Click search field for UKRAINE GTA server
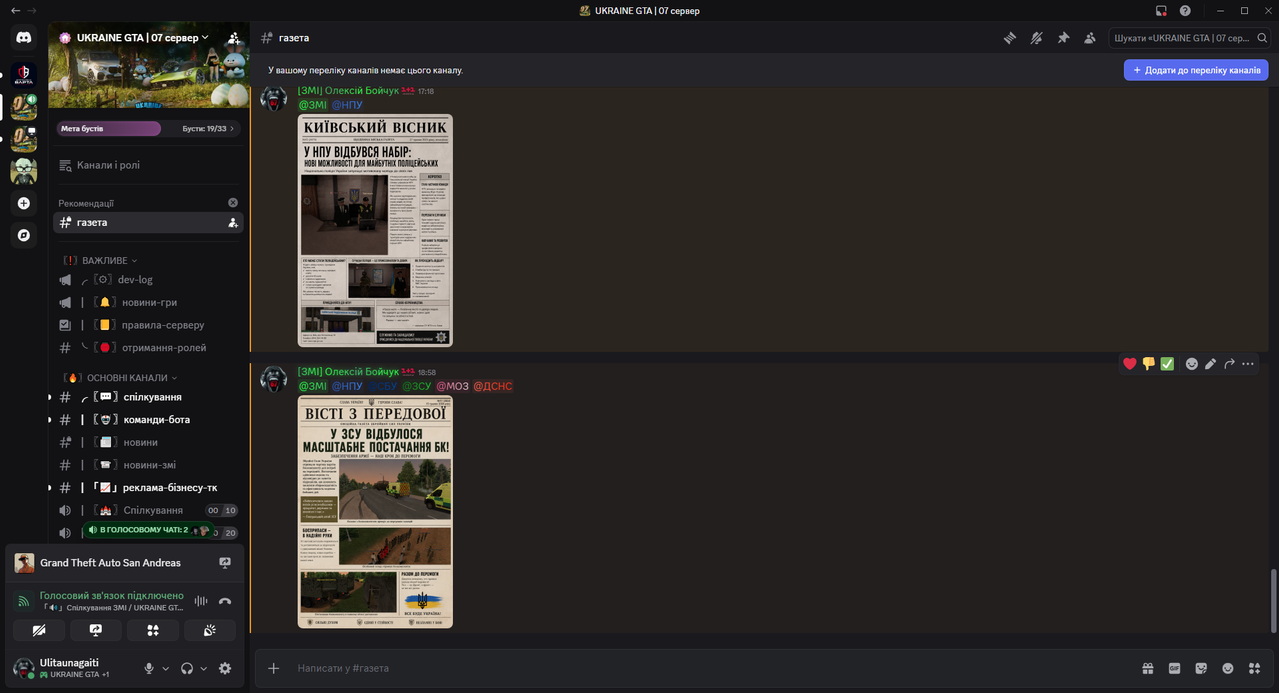Image resolution: width=1279 pixels, height=693 pixels. (x=1189, y=38)
